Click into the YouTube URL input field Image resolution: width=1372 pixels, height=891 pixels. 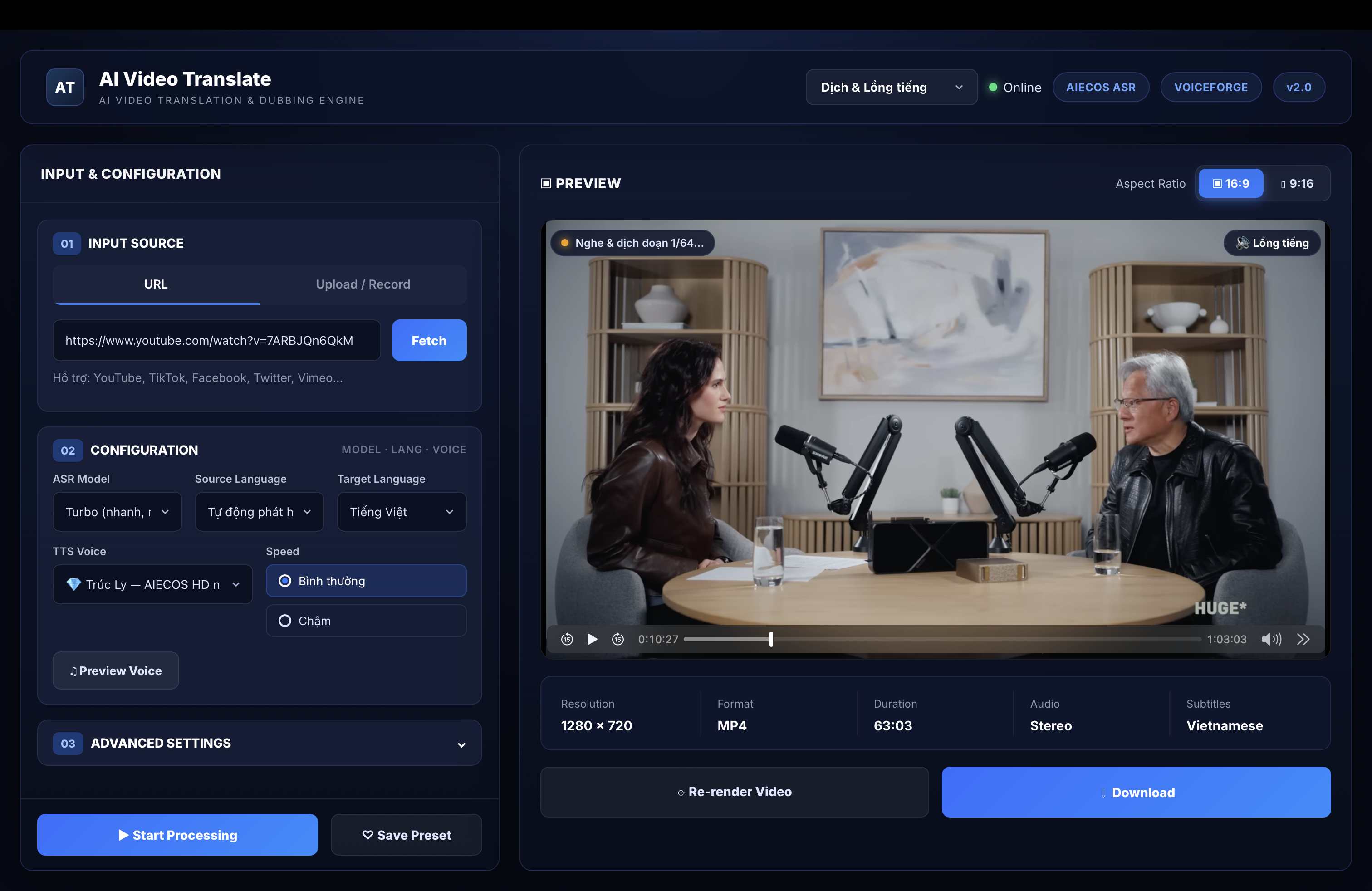[x=217, y=340]
